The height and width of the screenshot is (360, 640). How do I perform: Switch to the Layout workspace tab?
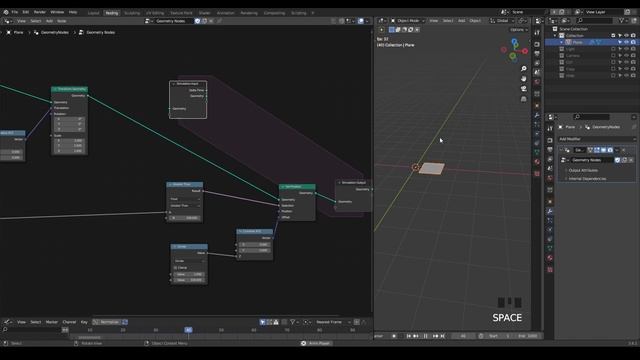(x=93, y=13)
